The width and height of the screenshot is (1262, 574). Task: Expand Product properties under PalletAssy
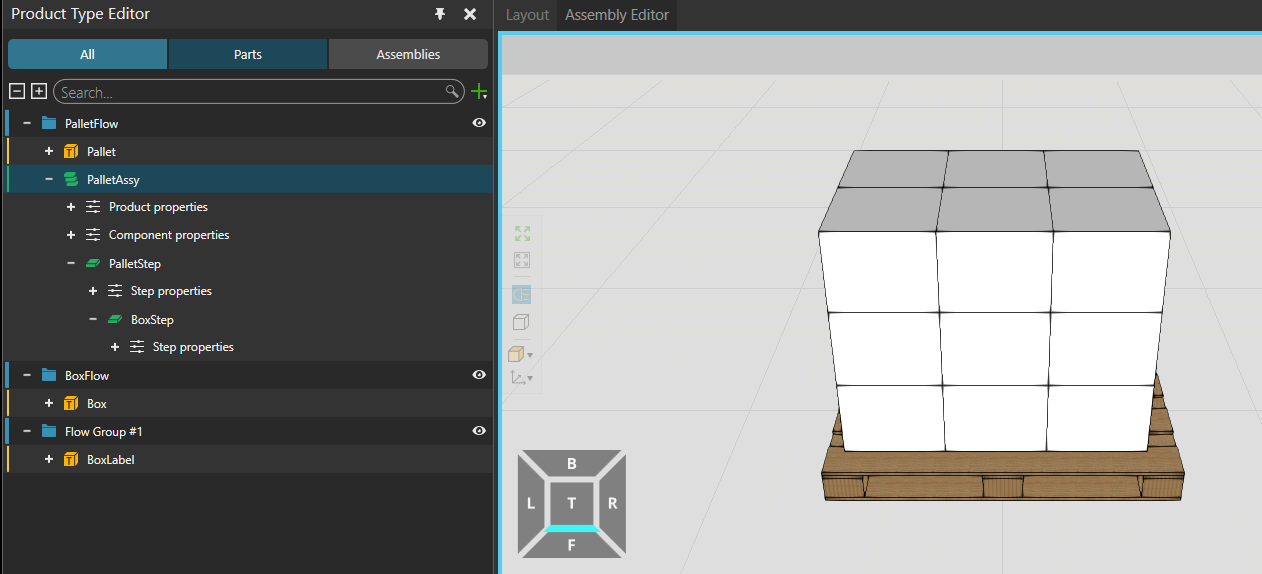click(x=70, y=207)
